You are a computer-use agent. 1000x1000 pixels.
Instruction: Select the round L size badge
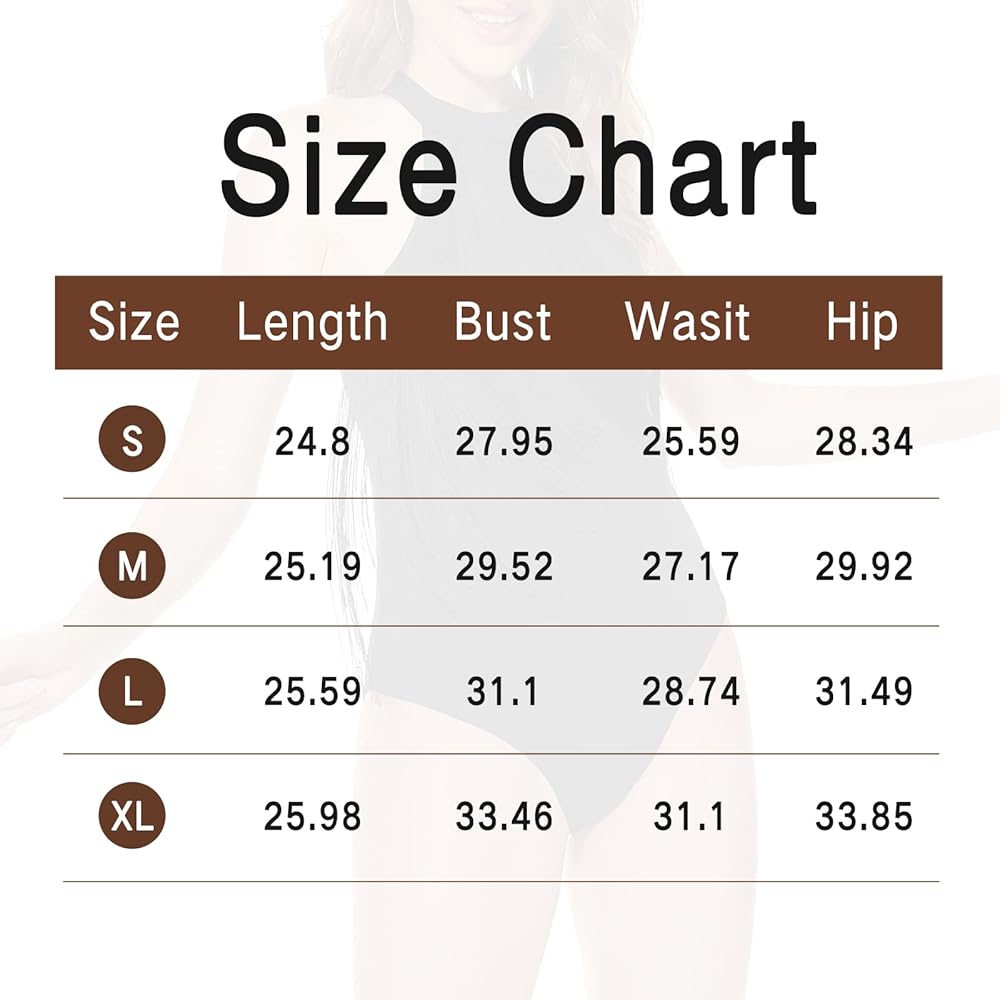tap(132, 692)
